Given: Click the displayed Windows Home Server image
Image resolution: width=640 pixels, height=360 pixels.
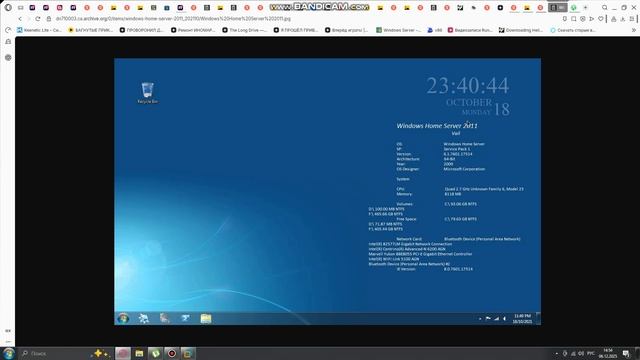Looking at the screenshot, I should 327,192.
